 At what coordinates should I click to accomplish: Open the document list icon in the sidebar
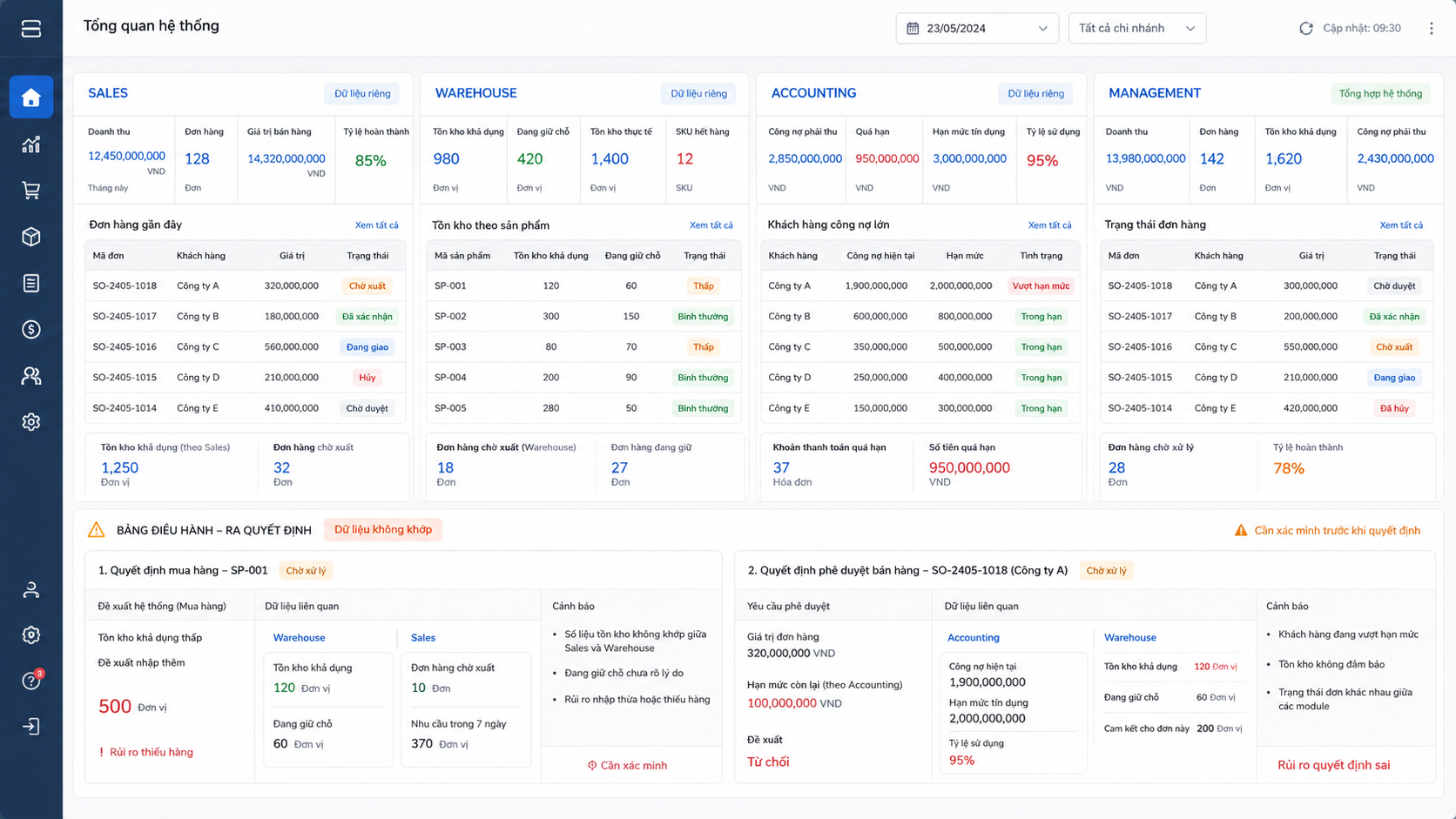coord(31,283)
